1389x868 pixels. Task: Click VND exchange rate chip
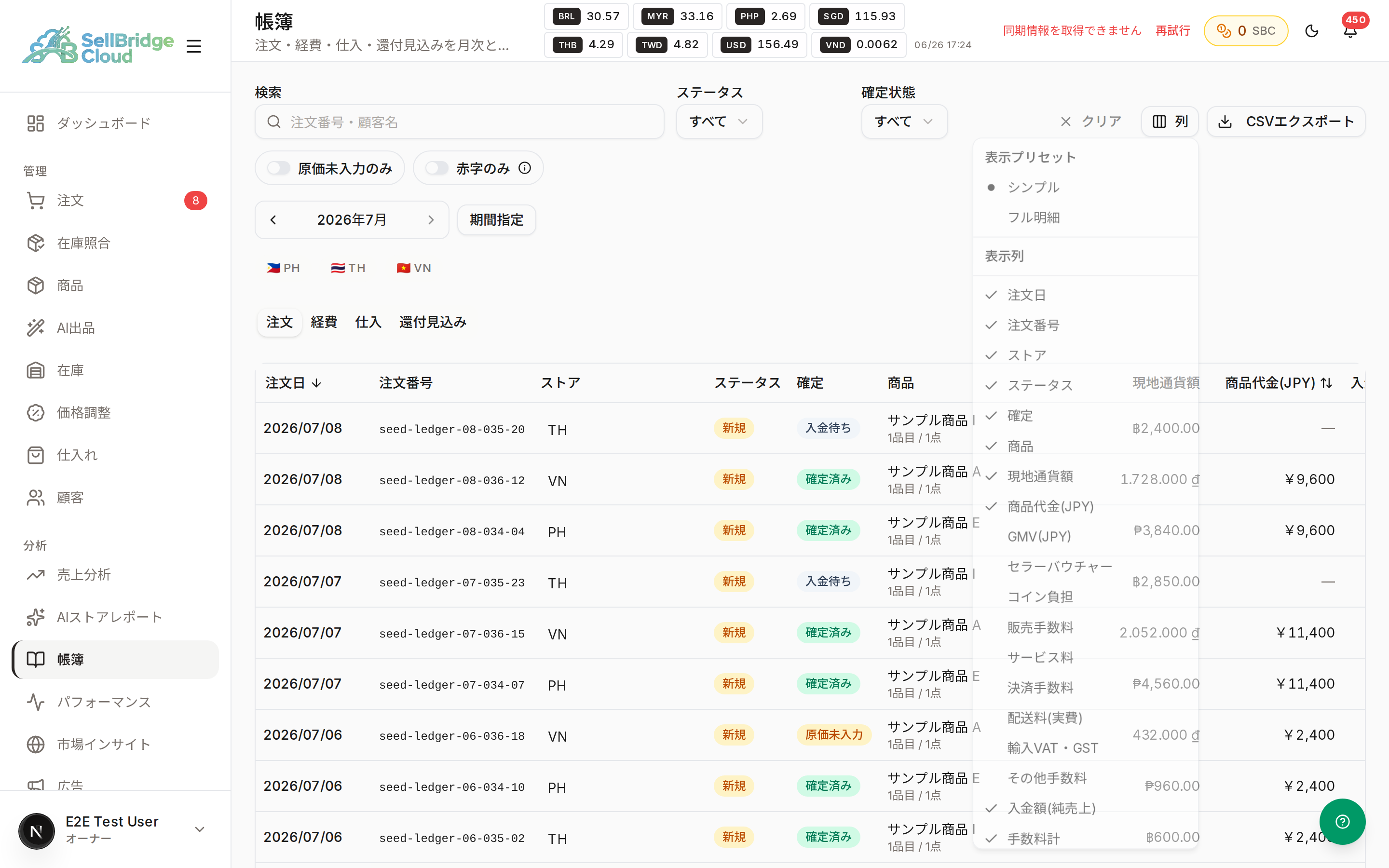click(x=858, y=45)
